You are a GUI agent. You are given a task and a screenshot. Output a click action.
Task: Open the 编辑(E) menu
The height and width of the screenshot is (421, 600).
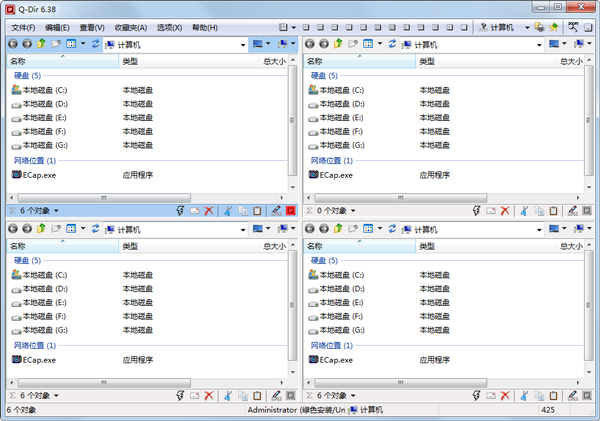(x=57, y=28)
